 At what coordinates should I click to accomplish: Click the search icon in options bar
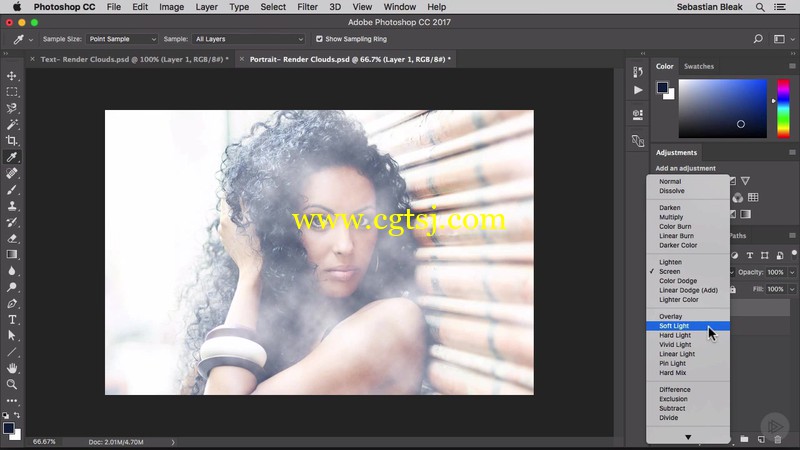tap(758, 39)
